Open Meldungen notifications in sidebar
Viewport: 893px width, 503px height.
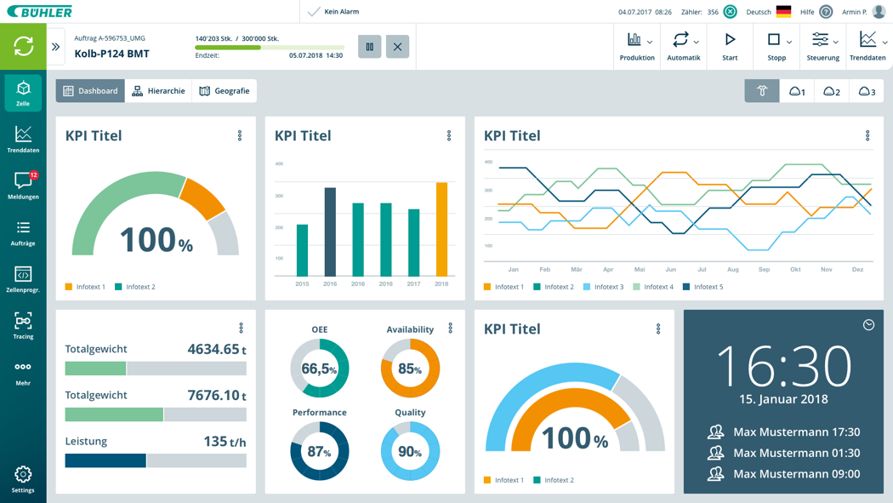23,185
